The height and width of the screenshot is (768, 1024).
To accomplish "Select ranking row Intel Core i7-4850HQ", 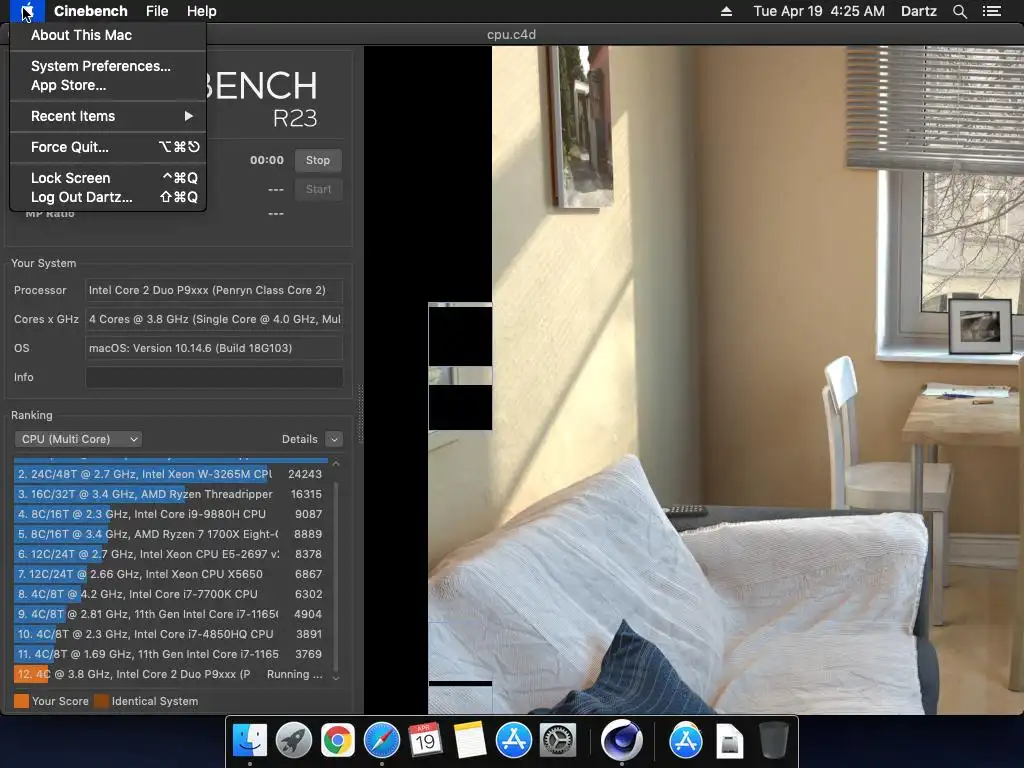I will pyautogui.click(x=169, y=634).
